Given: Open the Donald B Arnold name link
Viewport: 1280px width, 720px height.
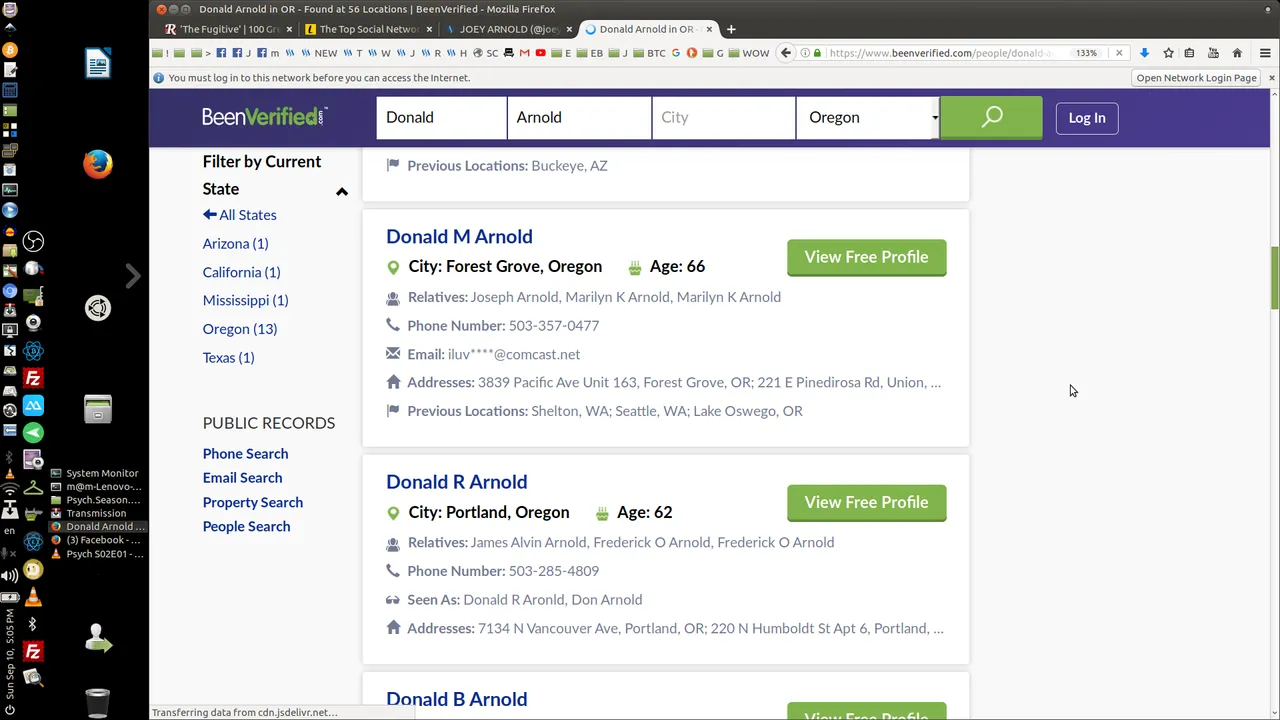Looking at the screenshot, I should (456, 699).
